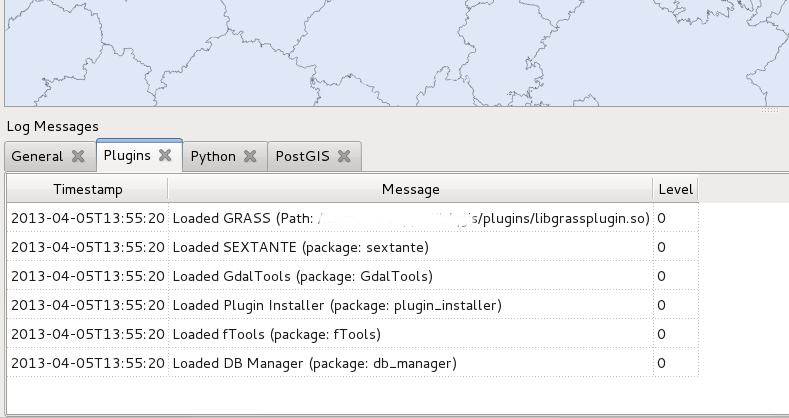Open the PostGIS tab
Image resolution: width=789 pixels, height=418 pixels.
tap(303, 157)
